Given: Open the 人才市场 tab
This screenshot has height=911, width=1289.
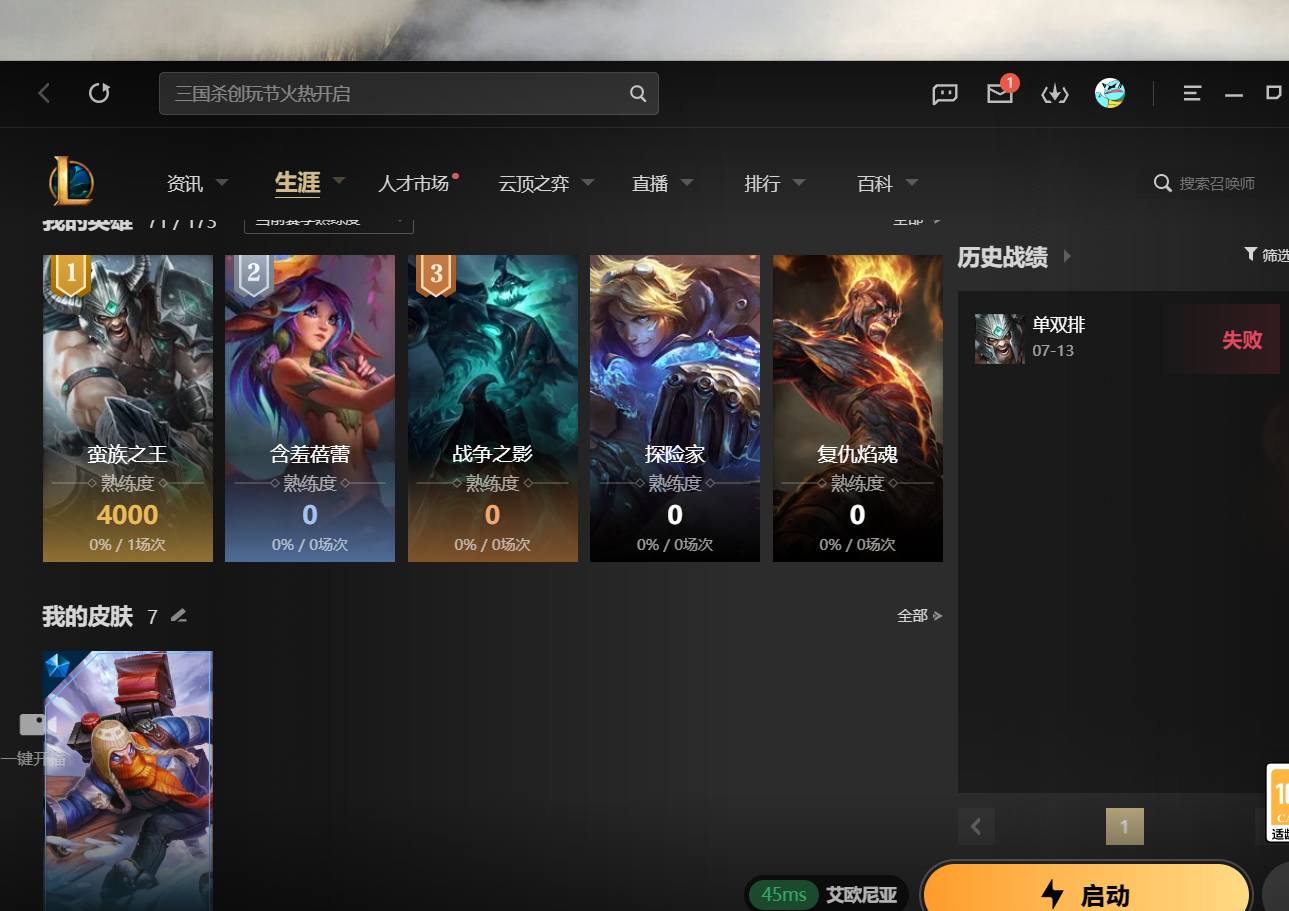Looking at the screenshot, I should (413, 184).
